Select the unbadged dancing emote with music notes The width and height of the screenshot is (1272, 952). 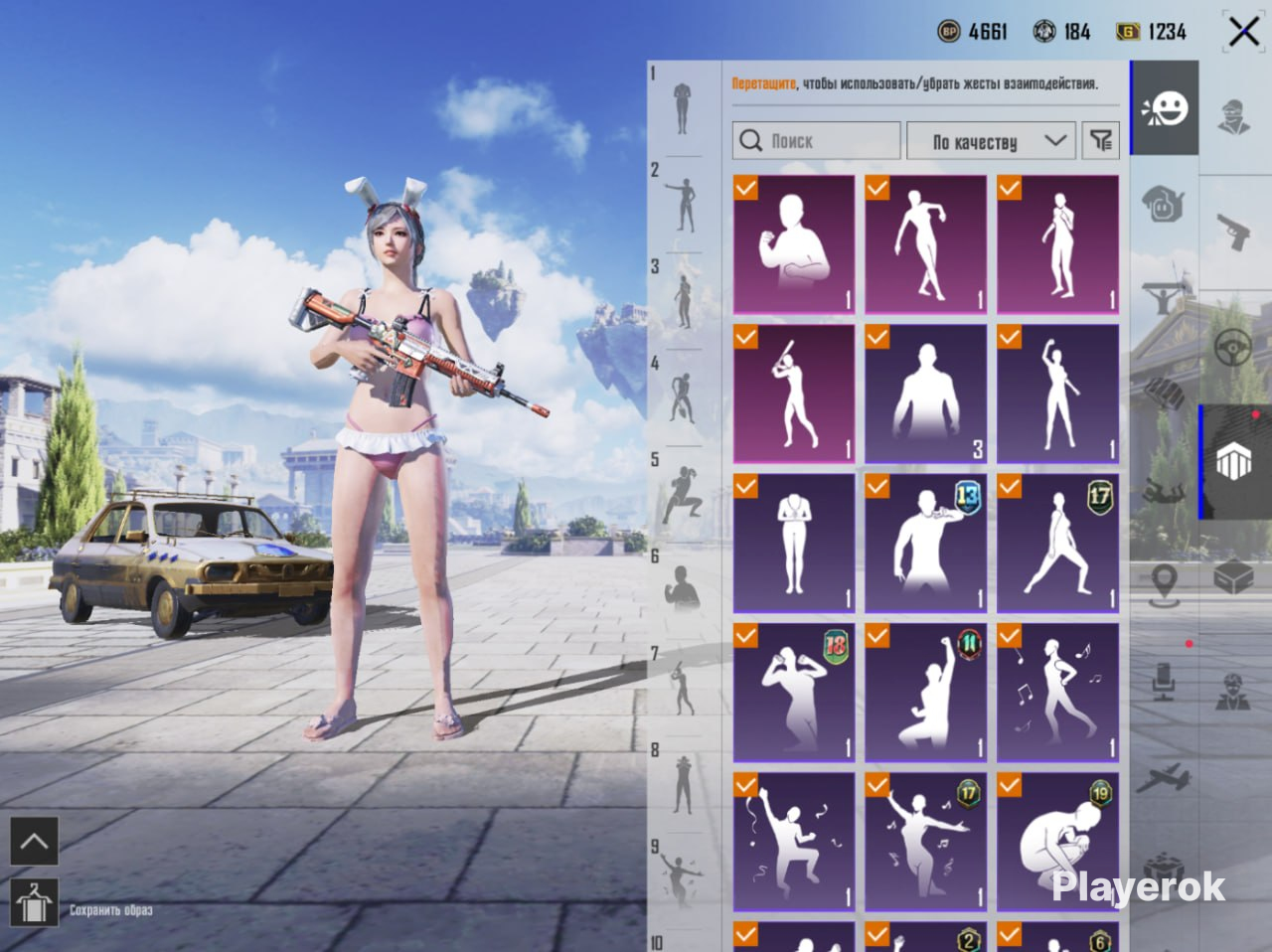[1058, 692]
